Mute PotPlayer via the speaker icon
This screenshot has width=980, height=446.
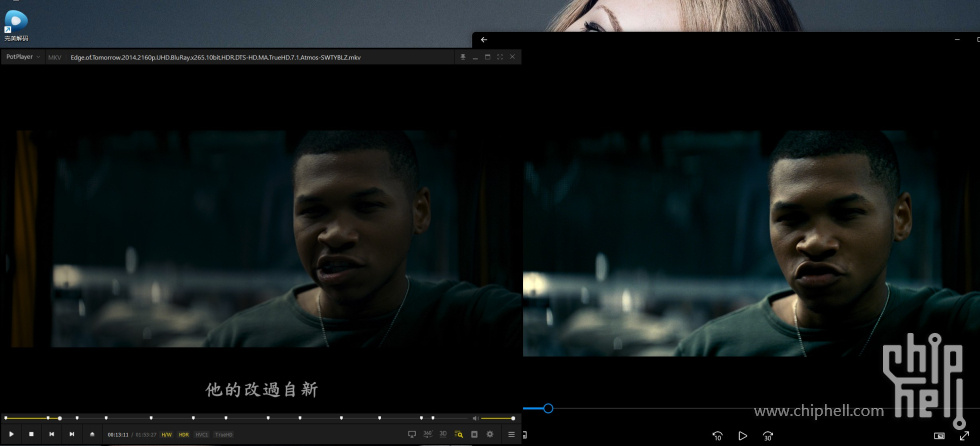pos(475,418)
